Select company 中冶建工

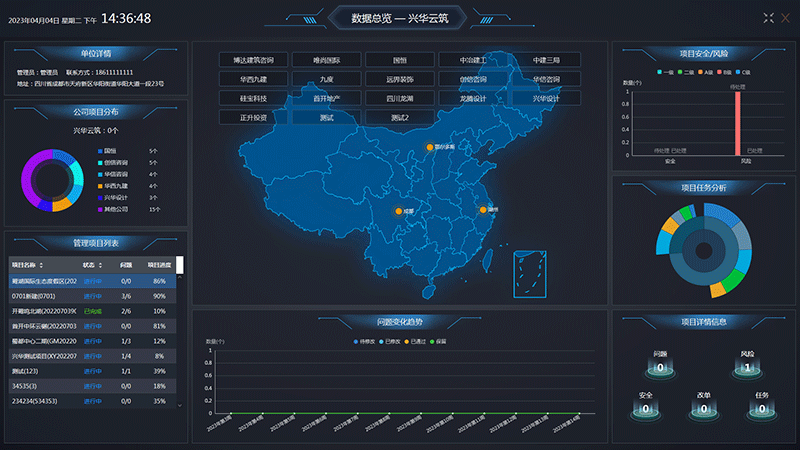pos(473,60)
